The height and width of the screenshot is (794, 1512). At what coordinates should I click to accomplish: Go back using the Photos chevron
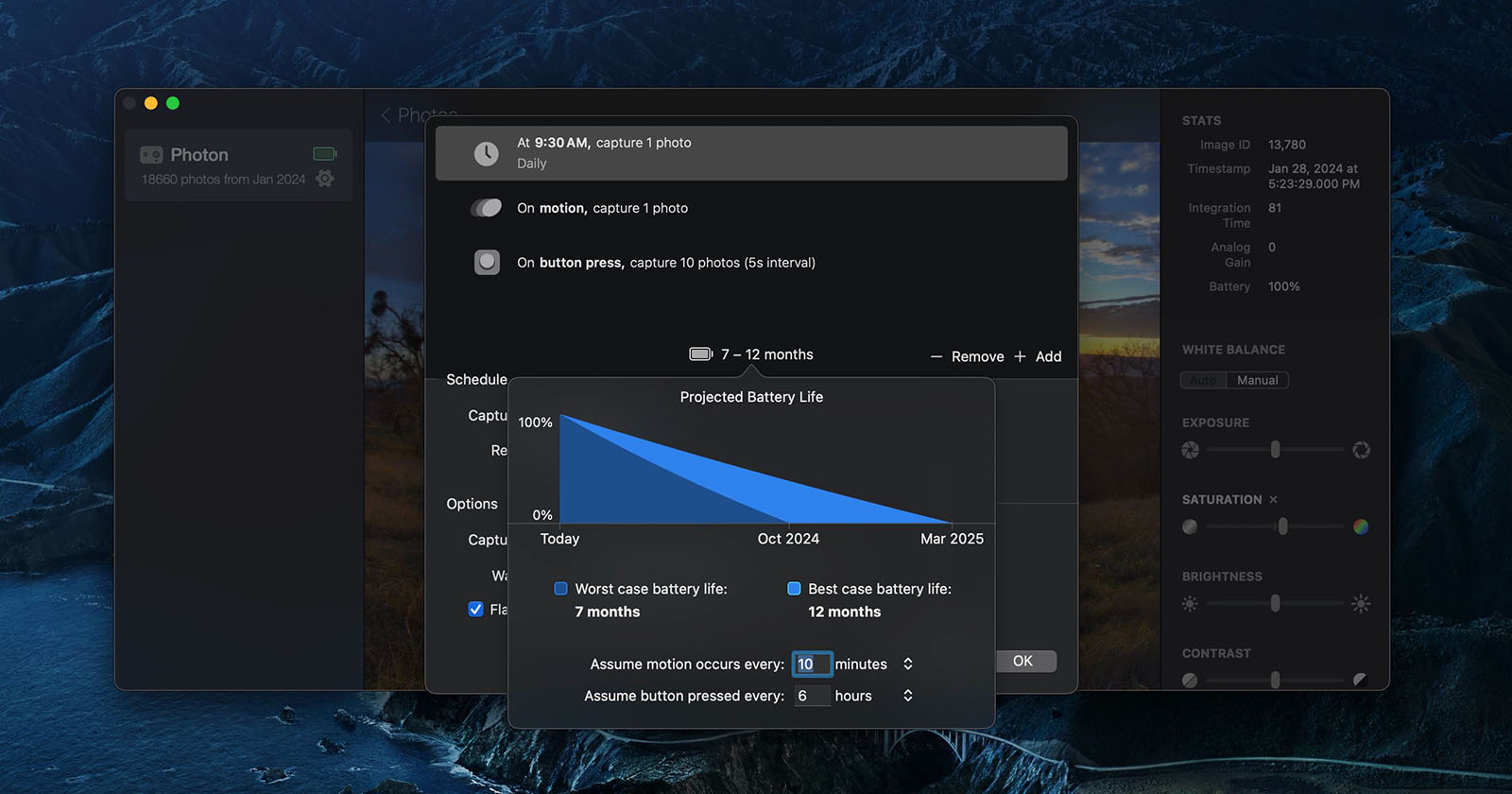pos(387,115)
